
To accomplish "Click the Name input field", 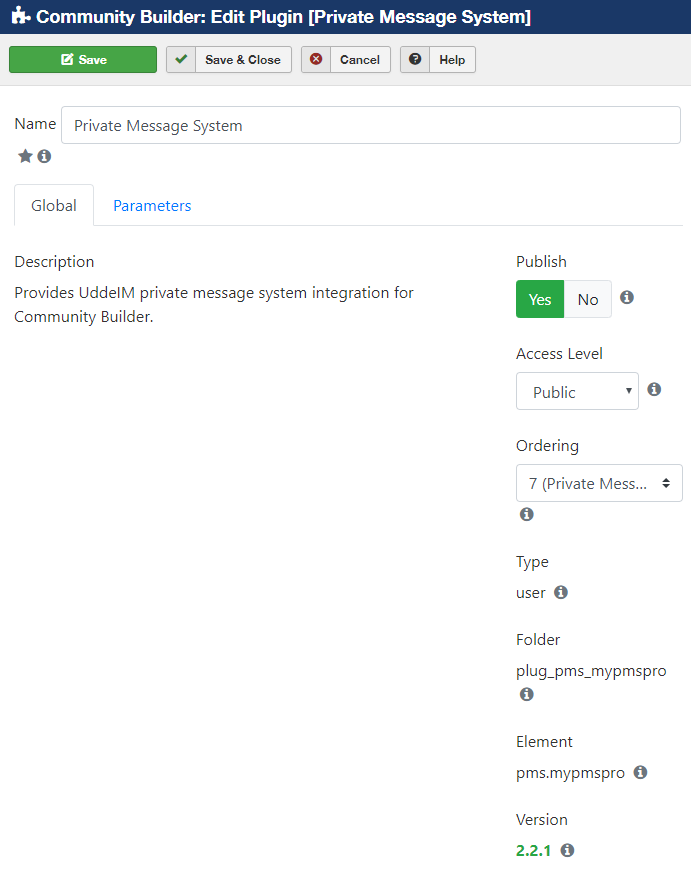I will [x=371, y=125].
